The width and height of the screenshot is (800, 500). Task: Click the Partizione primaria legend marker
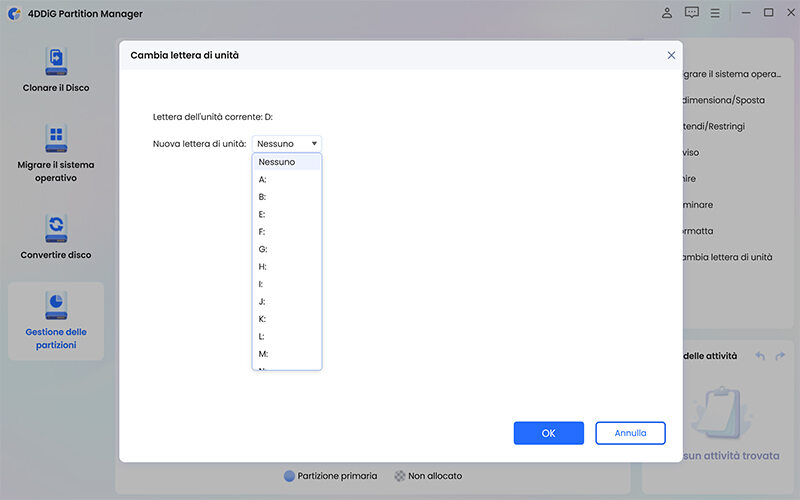pyautogui.click(x=289, y=476)
